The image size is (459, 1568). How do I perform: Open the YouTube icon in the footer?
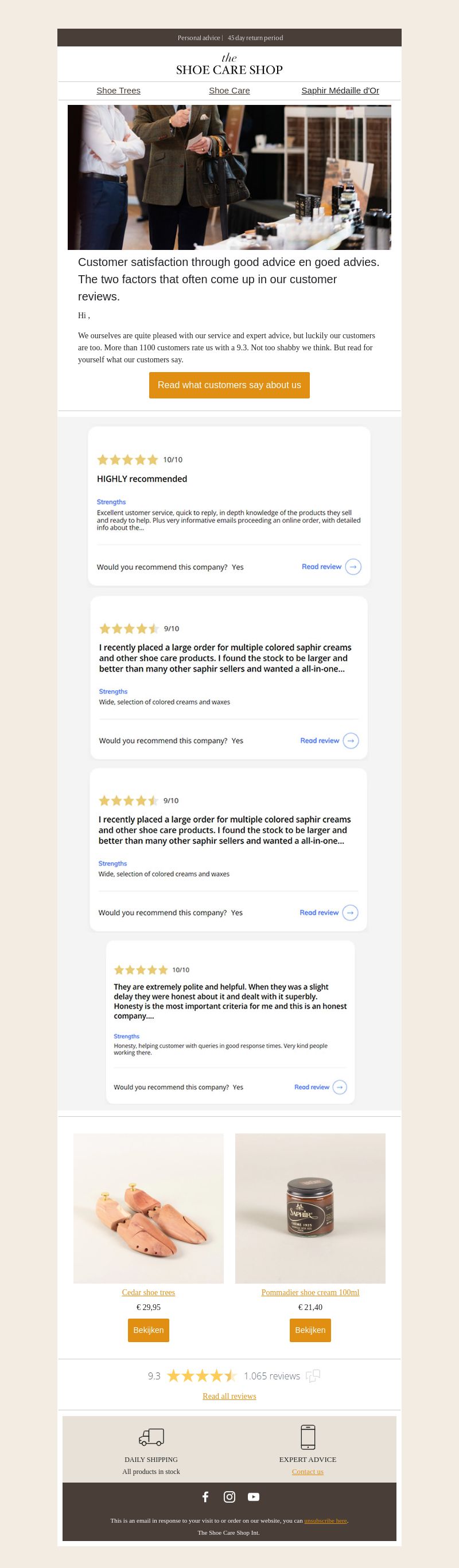(254, 1496)
